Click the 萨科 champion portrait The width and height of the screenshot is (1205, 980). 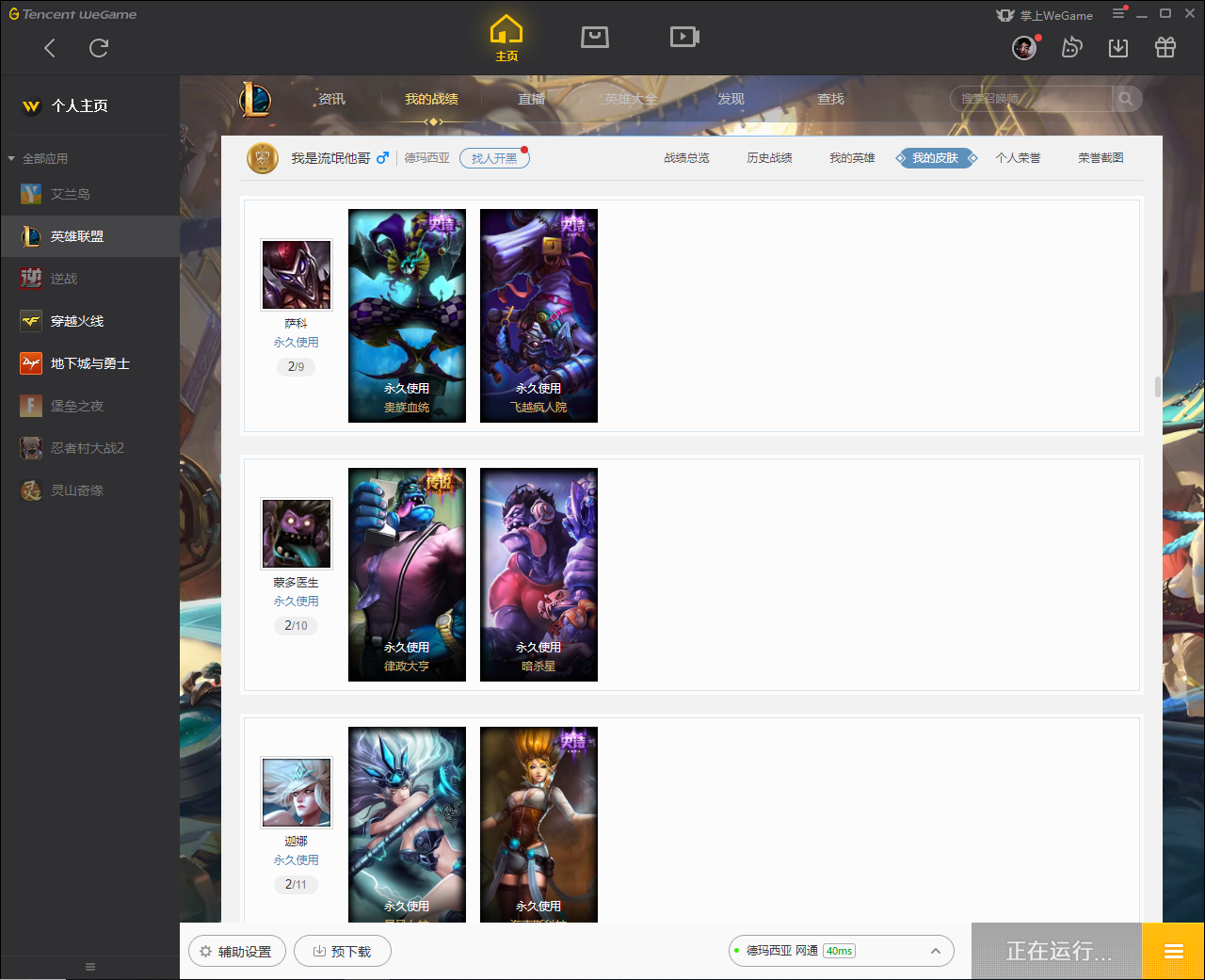297,275
